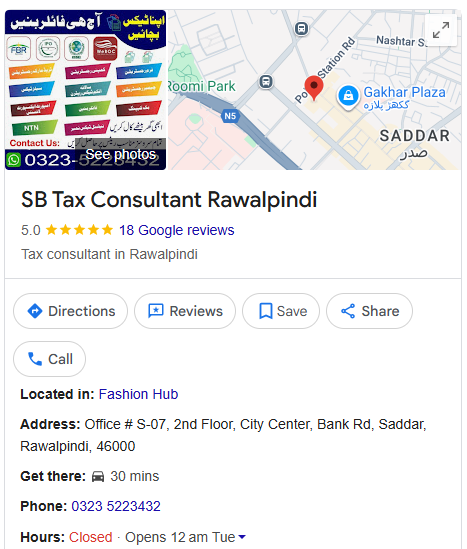Viewport: 467px width, 549px height.
Task: Click the red location pin on map
Action: pyautogui.click(x=314, y=88)
